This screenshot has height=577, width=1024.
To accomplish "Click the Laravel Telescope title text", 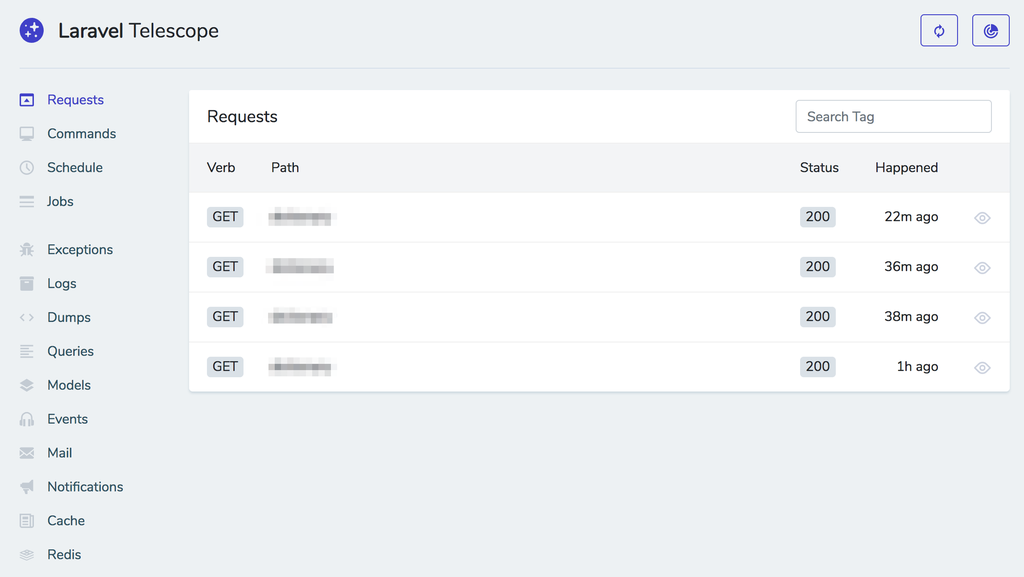I will point(138,31).
